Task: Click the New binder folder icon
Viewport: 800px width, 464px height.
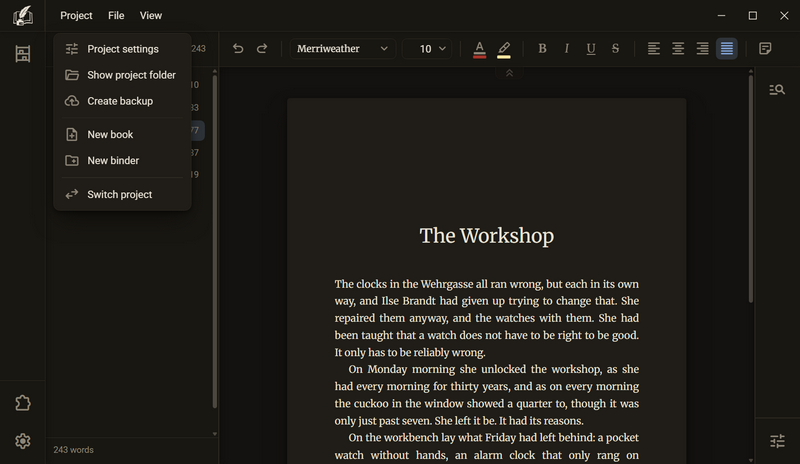Action: [72, 160]
